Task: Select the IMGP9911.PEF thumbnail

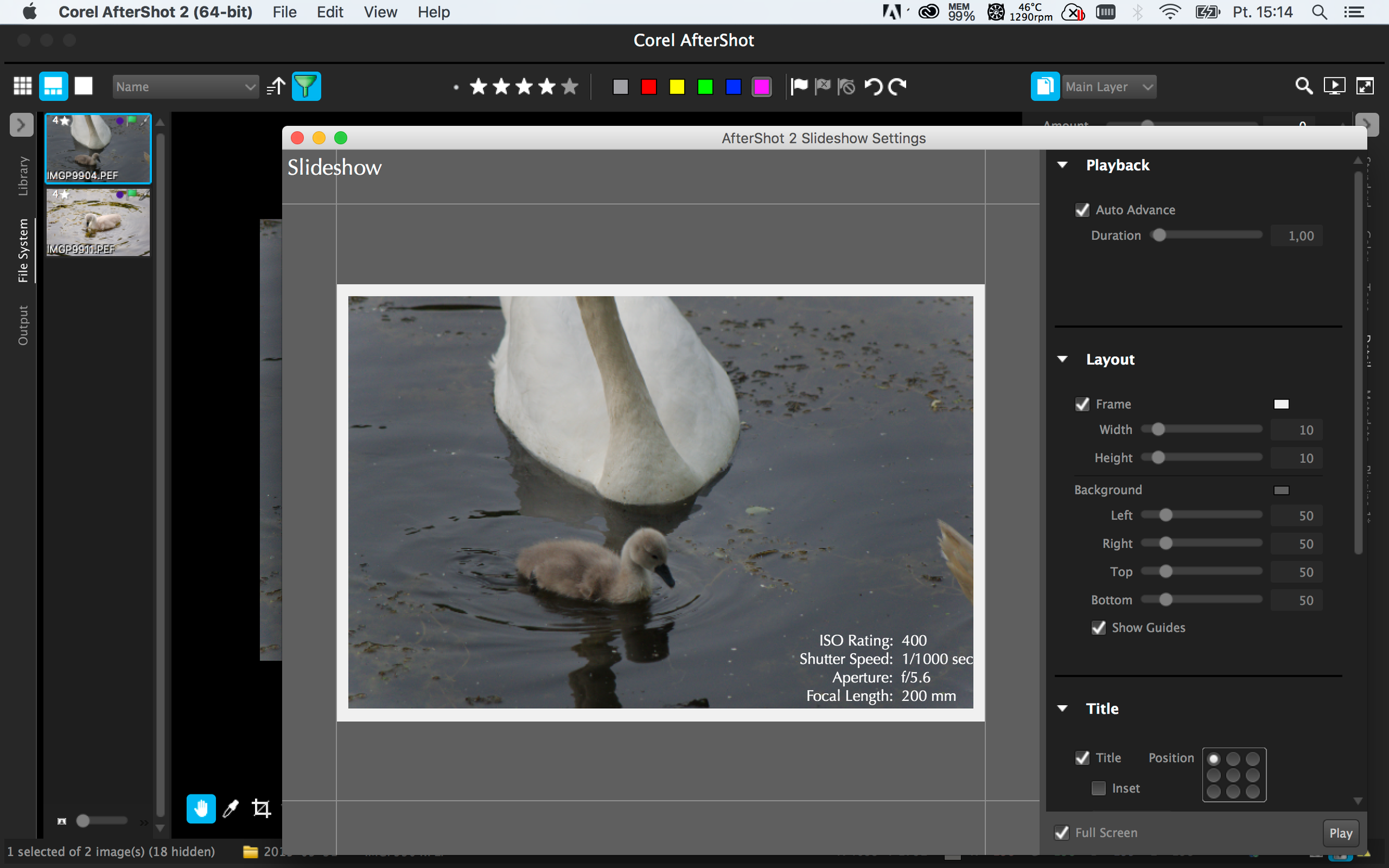Action: [98, 222]
